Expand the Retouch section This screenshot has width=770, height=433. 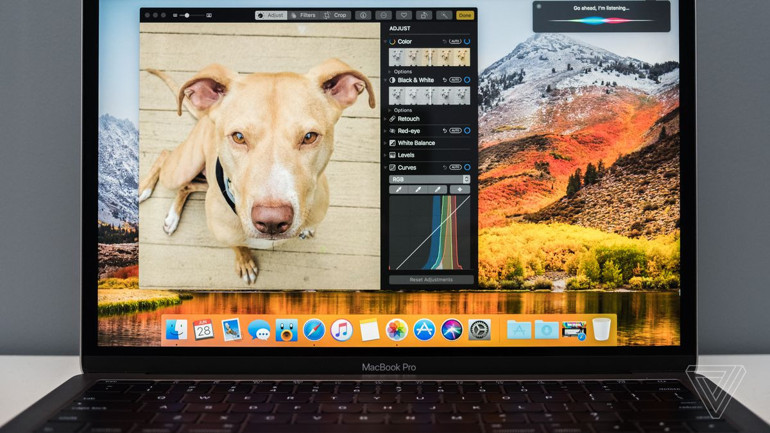385,119
